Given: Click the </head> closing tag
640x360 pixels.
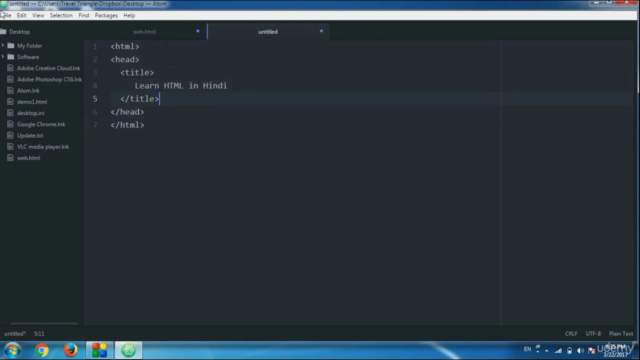Looking at the screenshot, I should click(127, 112).
